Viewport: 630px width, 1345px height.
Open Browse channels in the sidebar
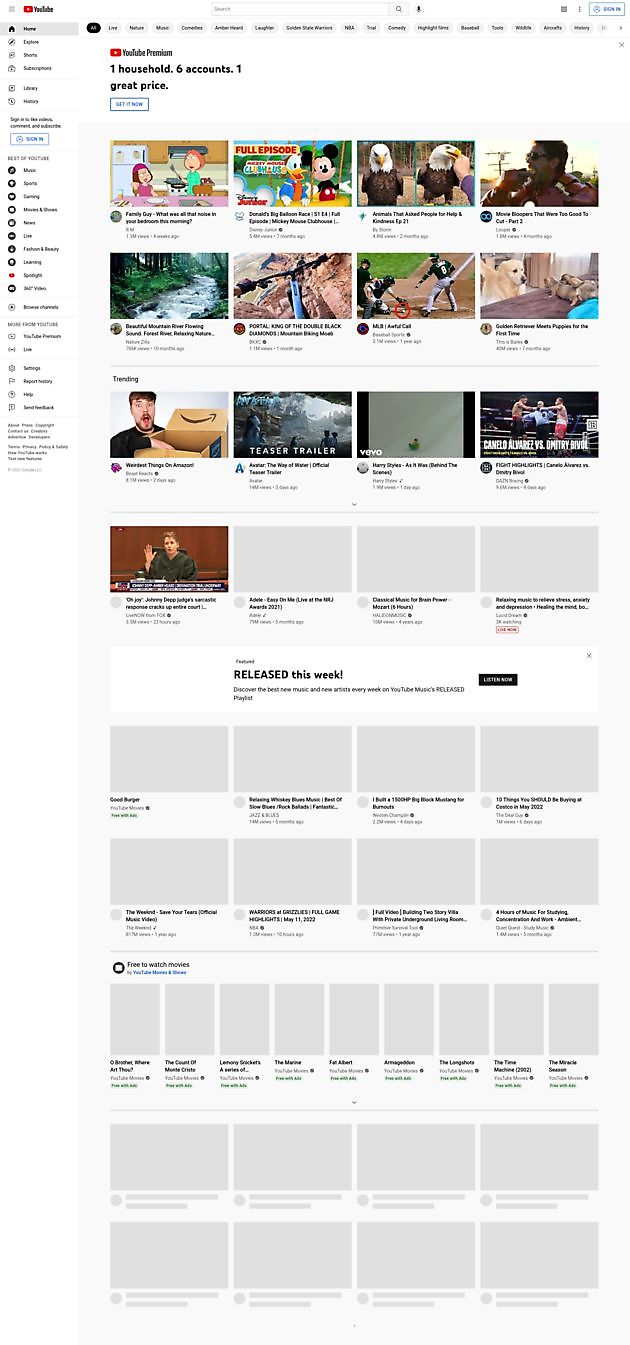click(39, 307)
